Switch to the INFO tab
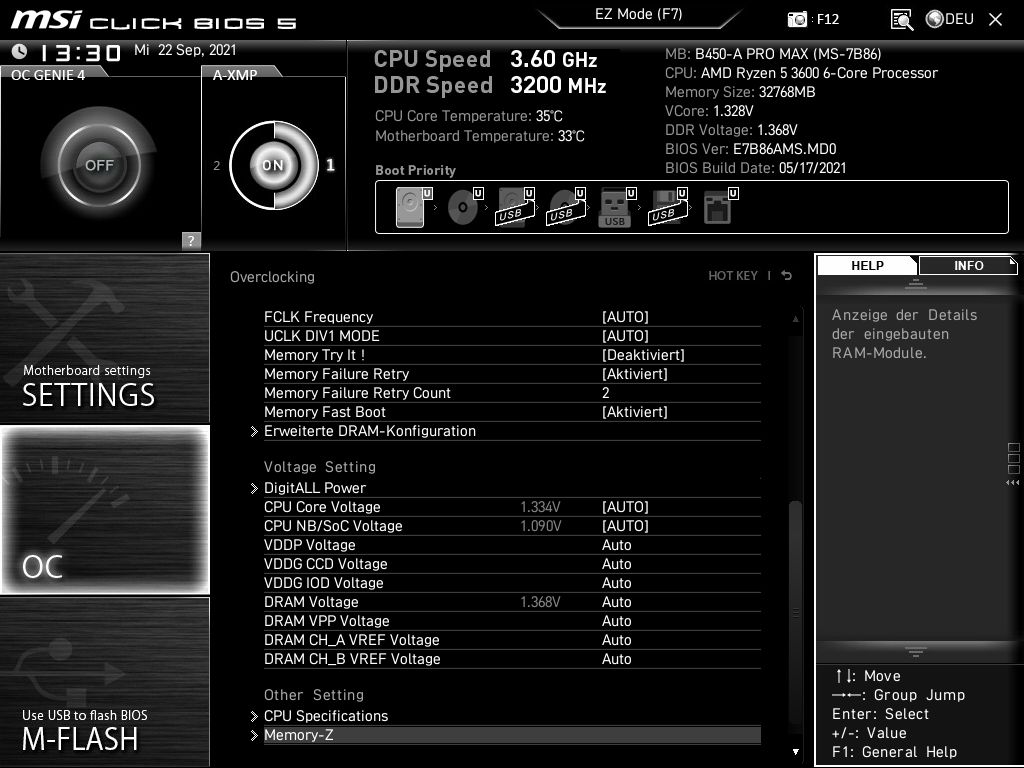 tap(966, 265)
